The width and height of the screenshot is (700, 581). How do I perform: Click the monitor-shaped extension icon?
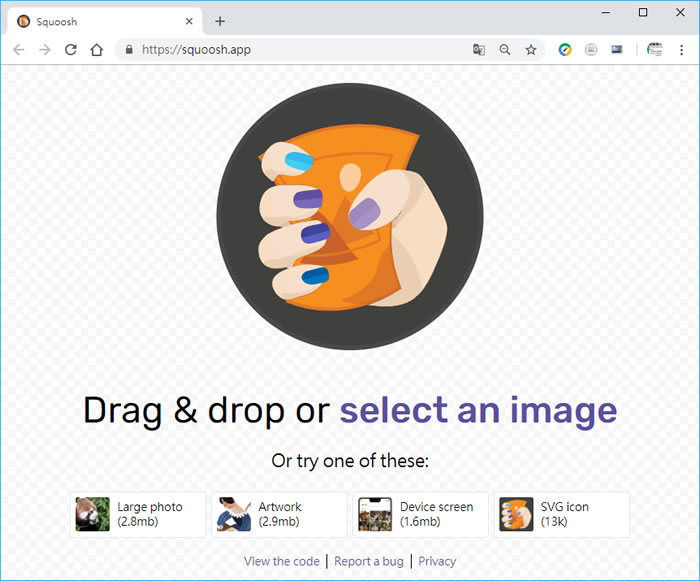click(617, 50)
